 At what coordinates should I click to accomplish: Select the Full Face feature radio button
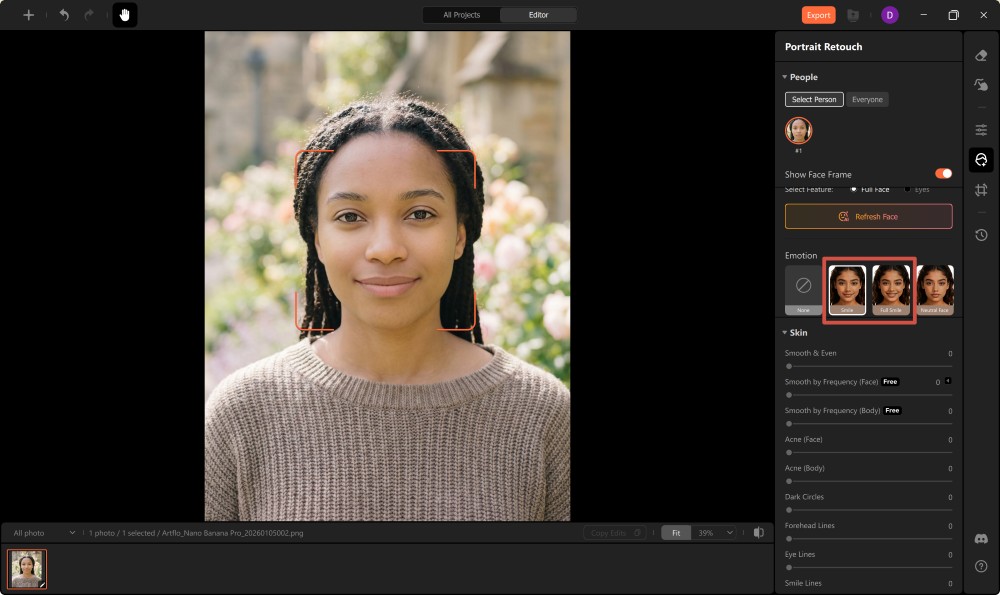[x=853, y=189]
